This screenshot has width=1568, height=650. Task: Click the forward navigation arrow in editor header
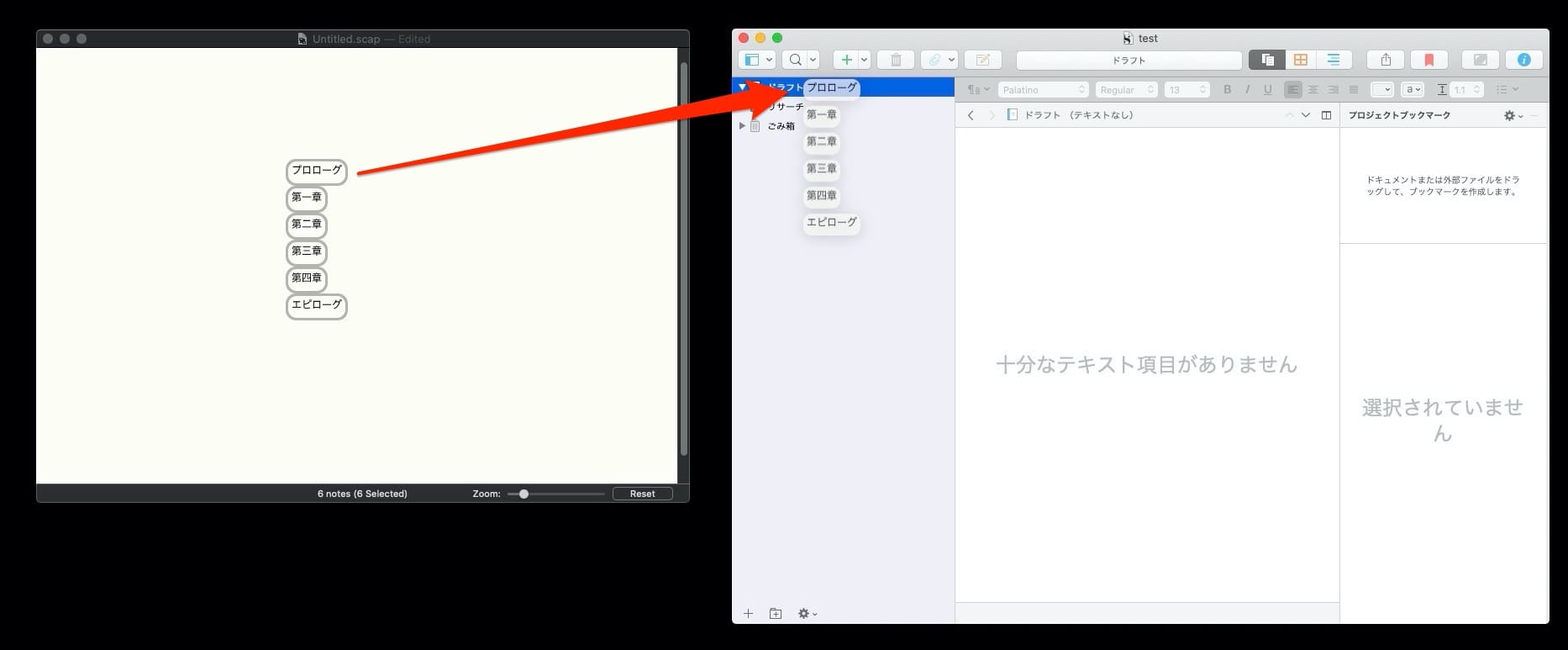pyautogui.click(x=992, y=115)
